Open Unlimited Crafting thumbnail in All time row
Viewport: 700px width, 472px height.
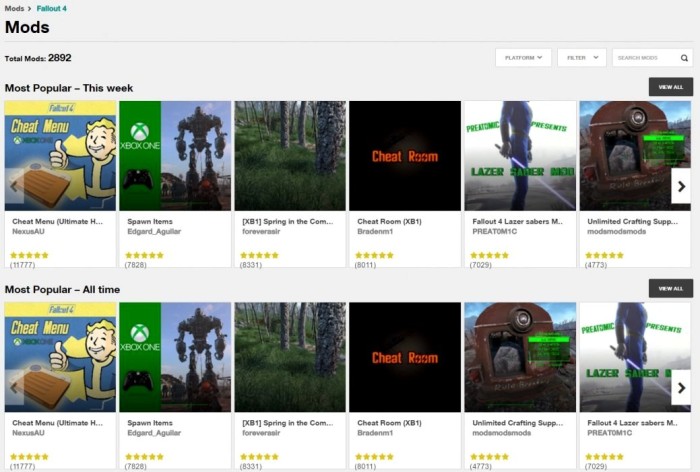[520, 357]
